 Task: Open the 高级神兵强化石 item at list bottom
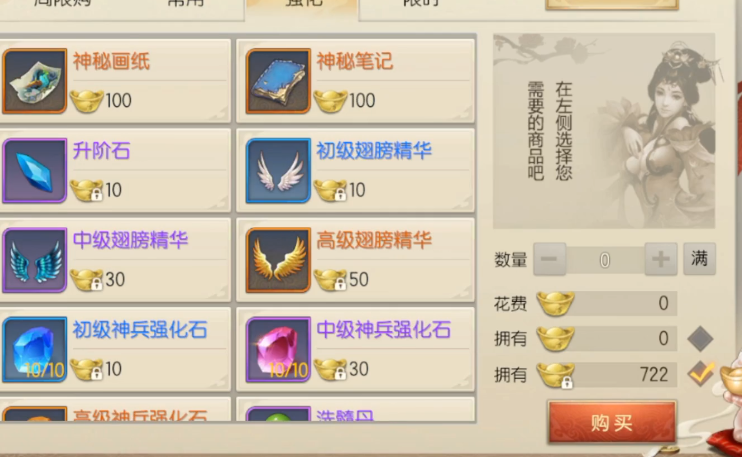click(x=115, y=409)
